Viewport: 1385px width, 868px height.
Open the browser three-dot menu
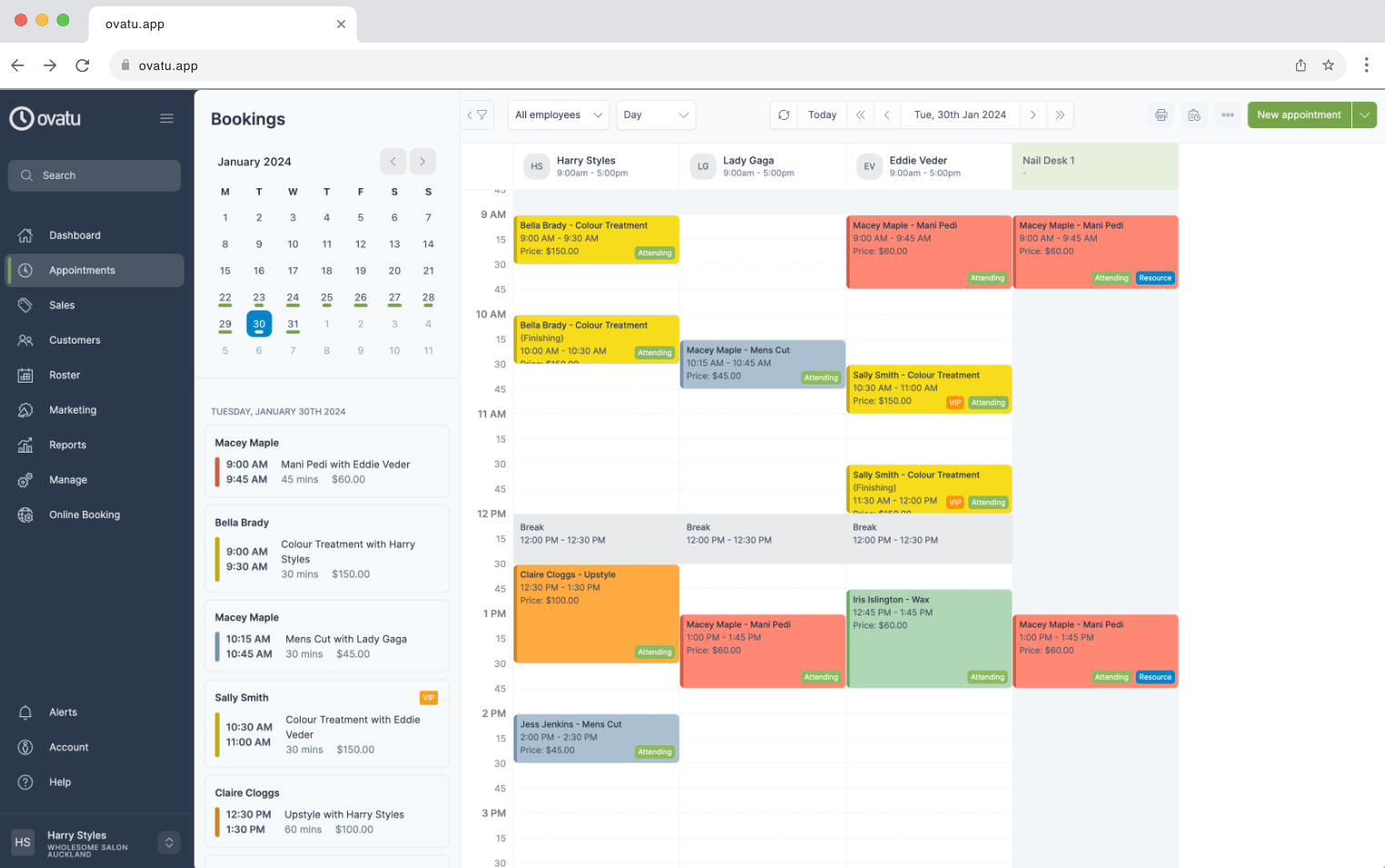[x=1366, y=65]
